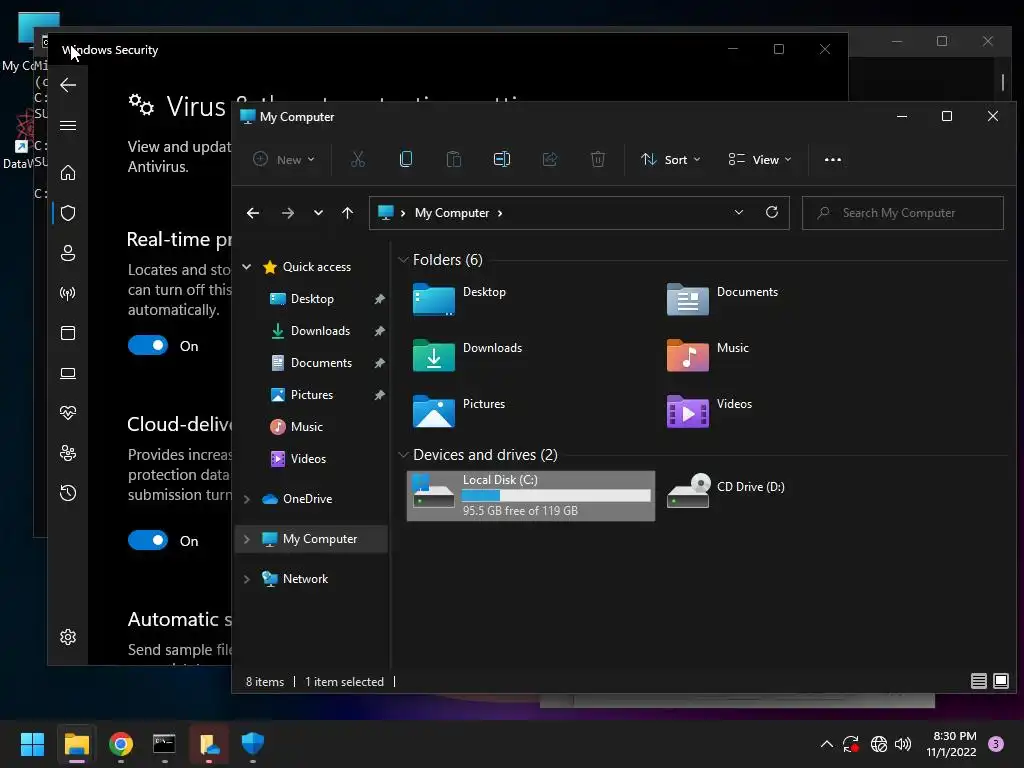Click My Computer in the address breadcrumb

(x=452, y=213)
